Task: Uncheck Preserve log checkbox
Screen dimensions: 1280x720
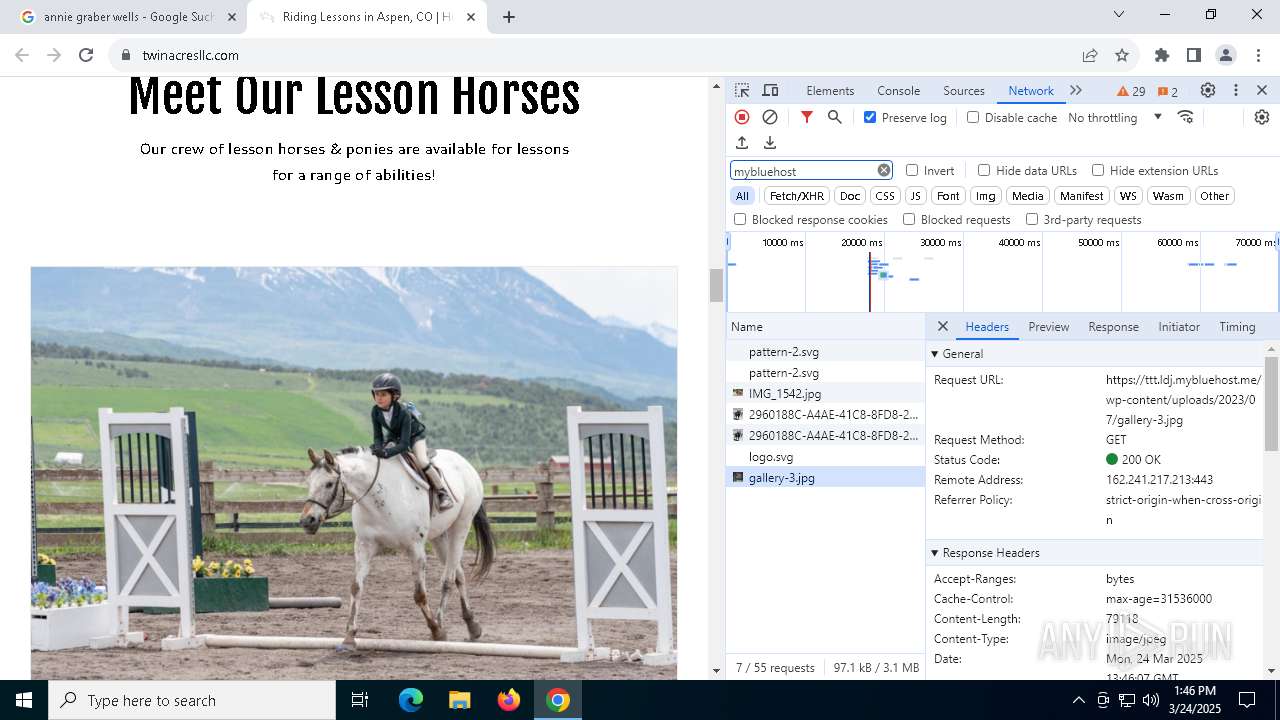Action: point(870,117)
